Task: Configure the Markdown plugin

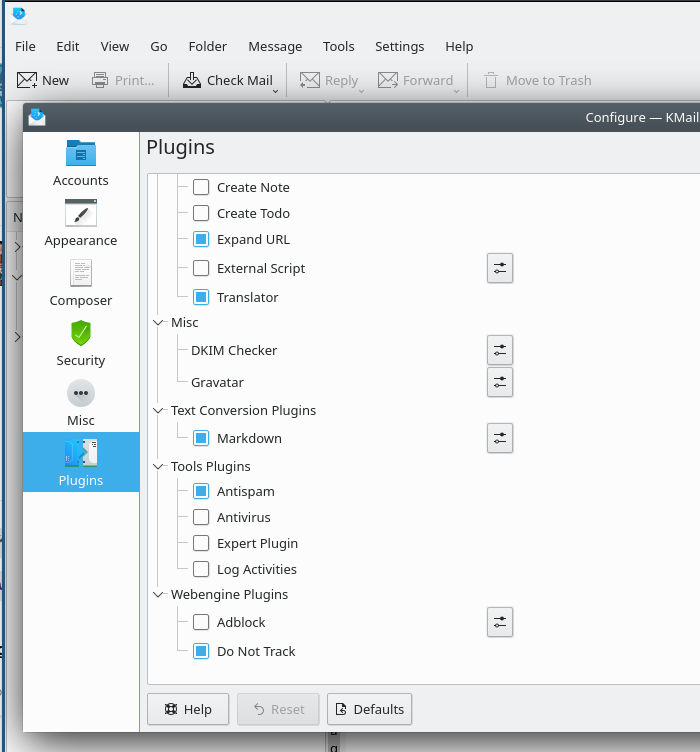Action: (x=500, y=438)
